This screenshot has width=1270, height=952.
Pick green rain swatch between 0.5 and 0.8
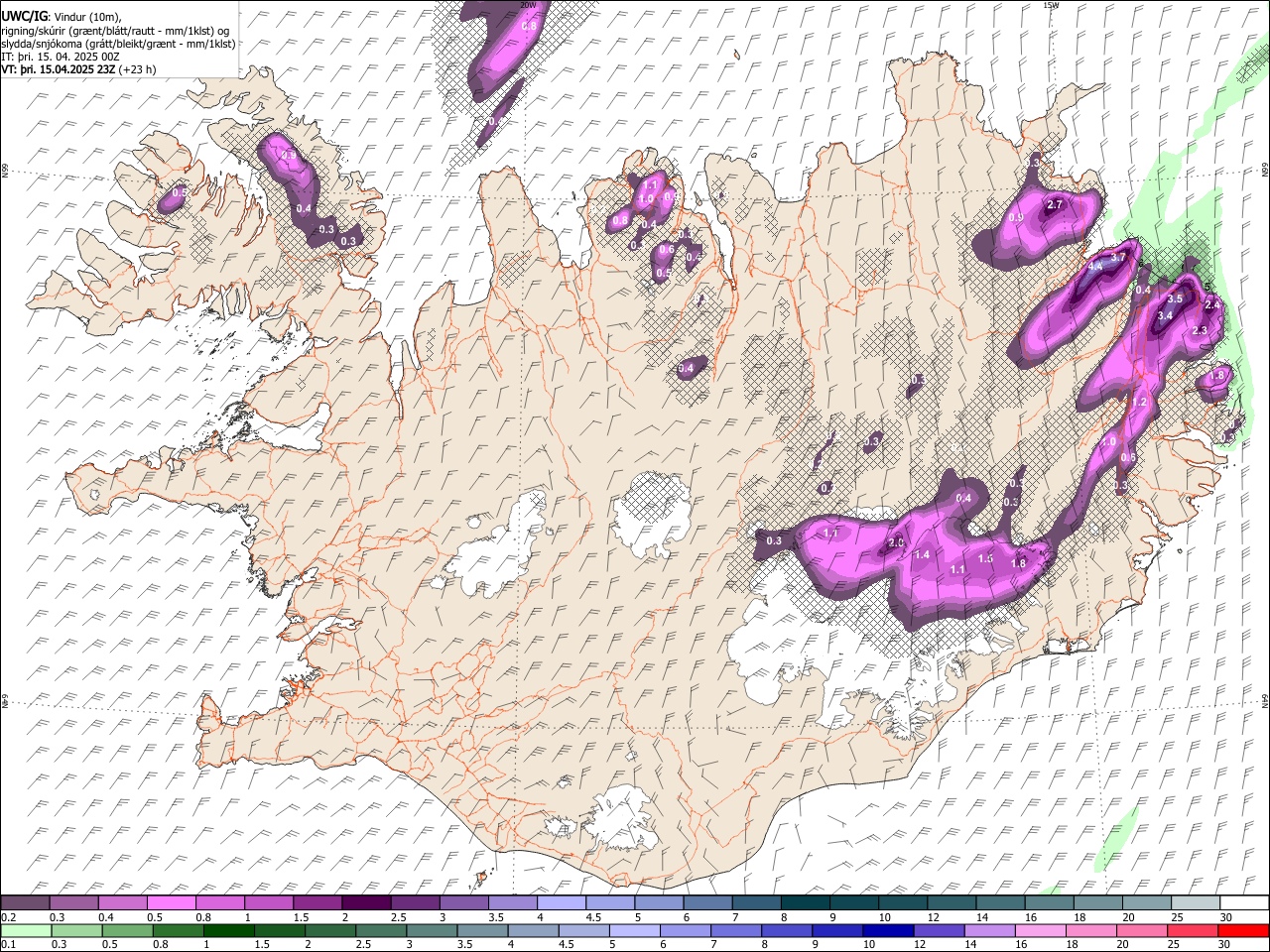tap(128, 930)
